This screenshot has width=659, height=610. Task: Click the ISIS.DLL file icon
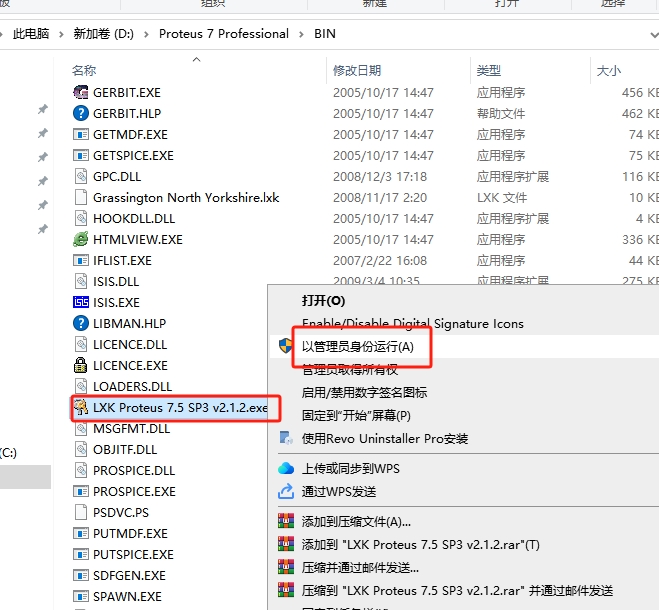(x=81, y=281)
